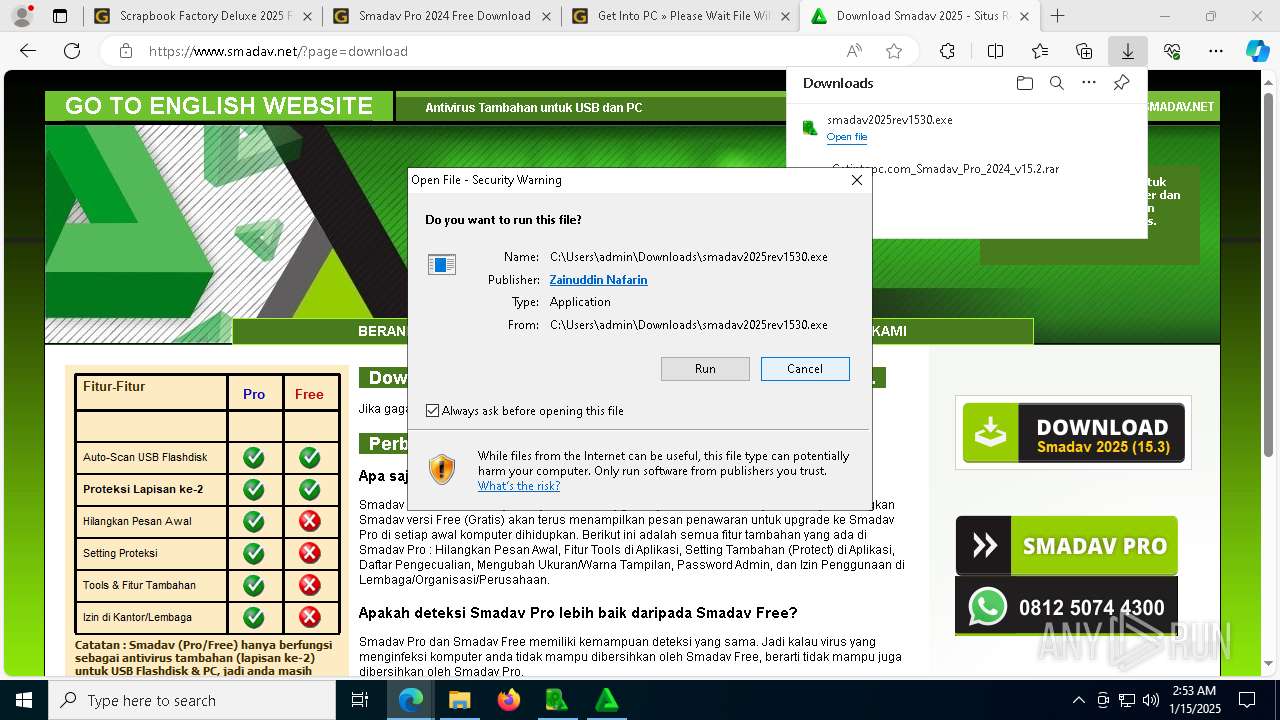Open more options in Downloads panel
This screenshot has height=720, width=1280.
click(x=1089, y=83)
